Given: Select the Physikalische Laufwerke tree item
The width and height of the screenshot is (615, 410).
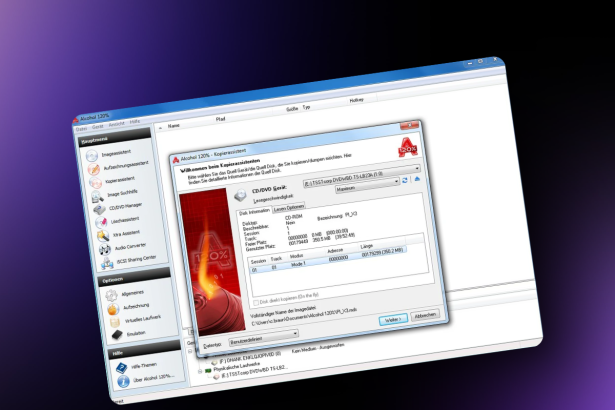Looking at the screenshot, I should 237,366.
